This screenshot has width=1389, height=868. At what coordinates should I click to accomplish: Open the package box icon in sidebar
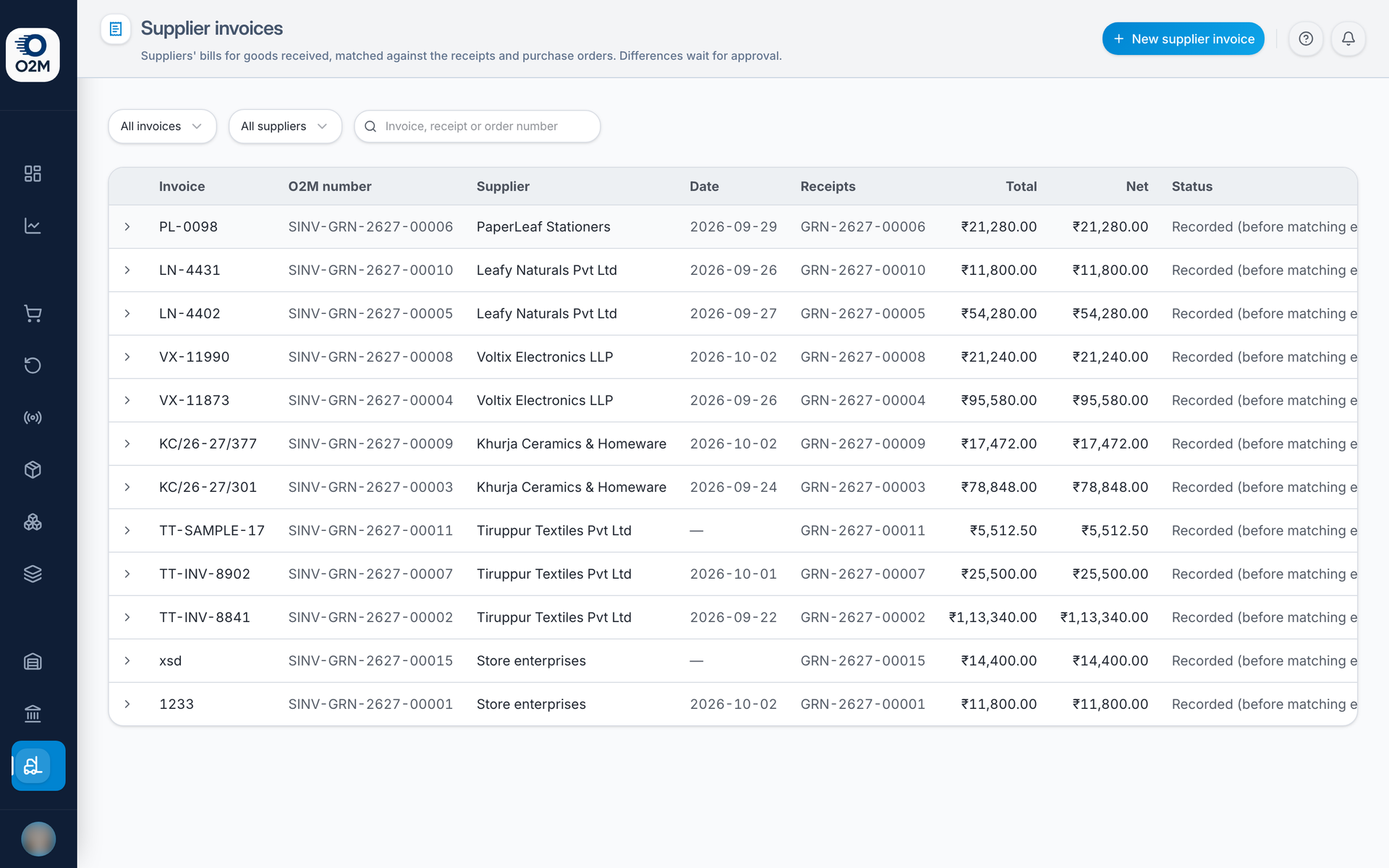pos(33,469)
